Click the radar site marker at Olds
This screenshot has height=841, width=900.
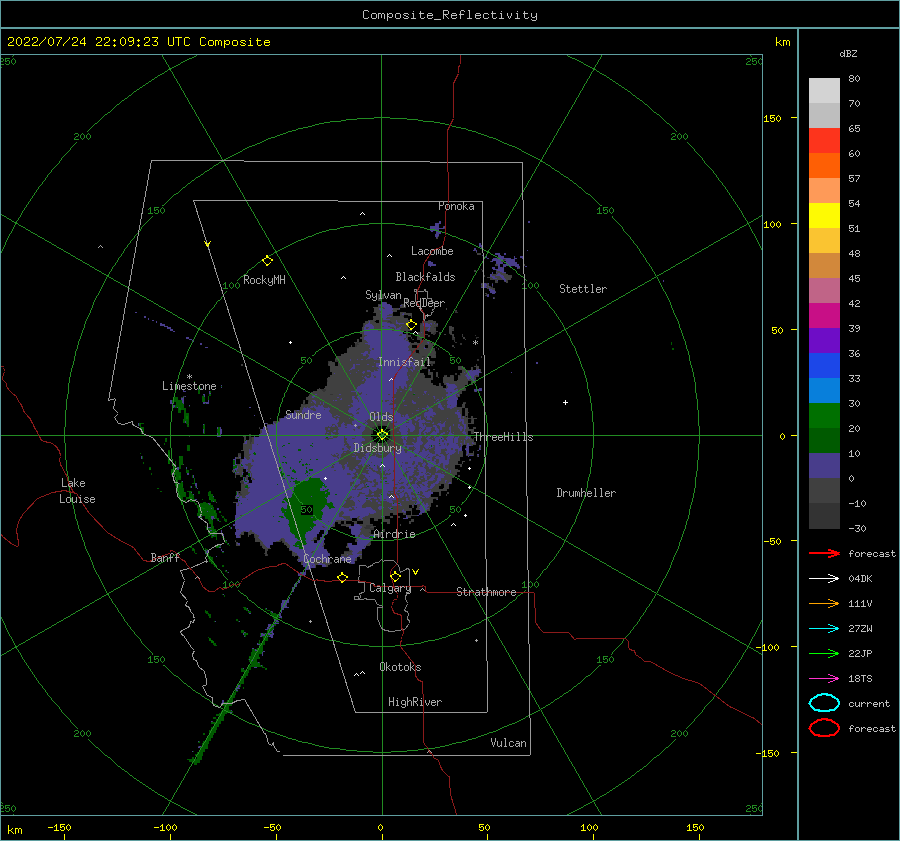(x=382, y=435)
